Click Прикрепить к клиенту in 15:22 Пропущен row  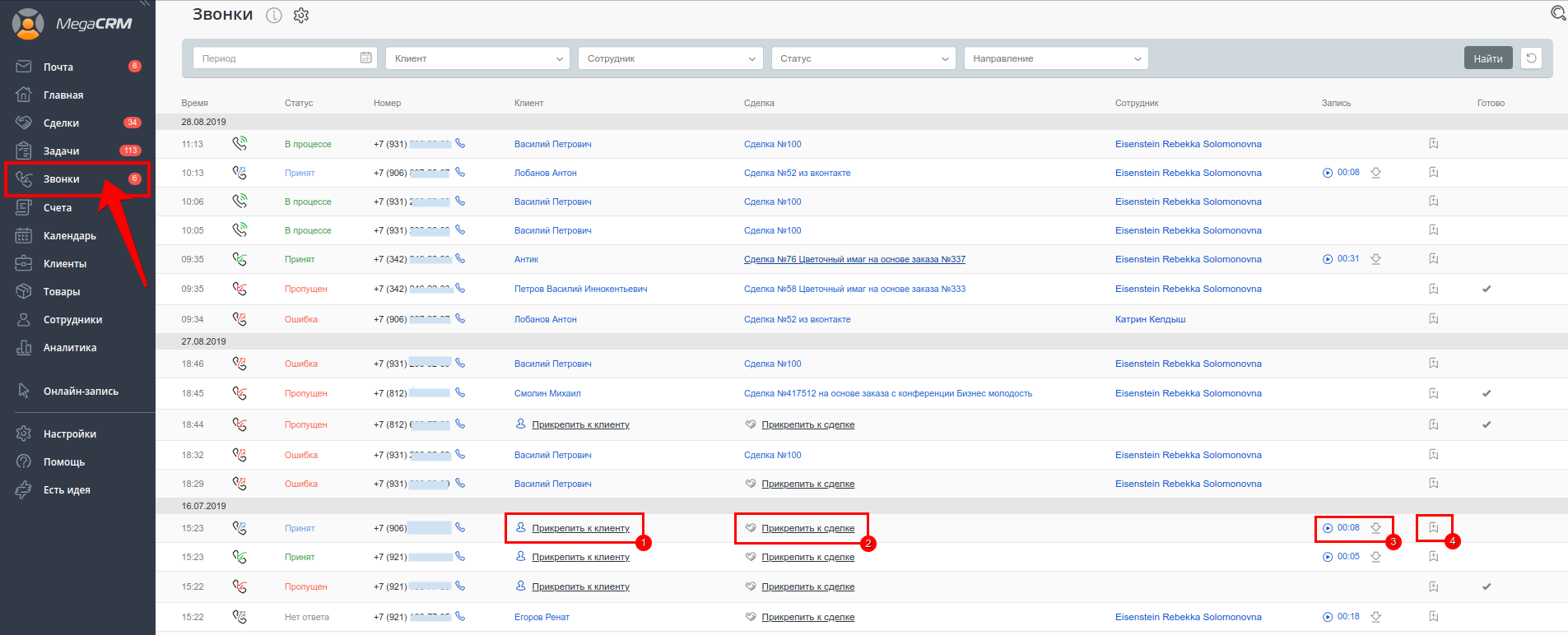pos(580,586)
